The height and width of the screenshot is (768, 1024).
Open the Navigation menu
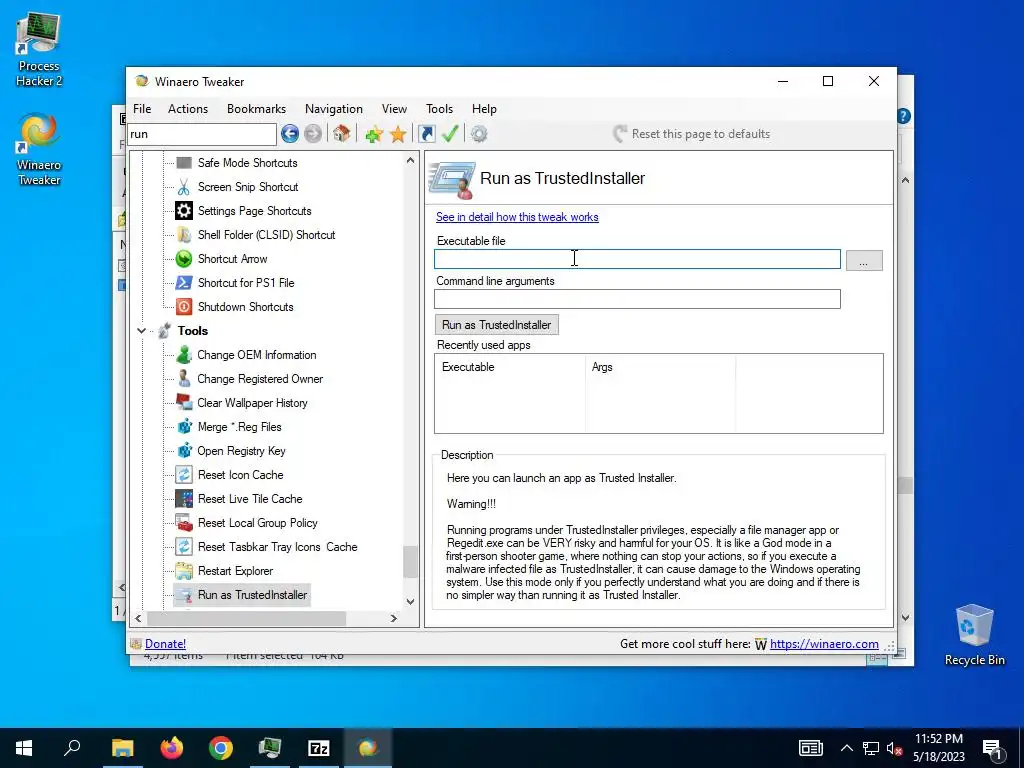click(334, 109)
